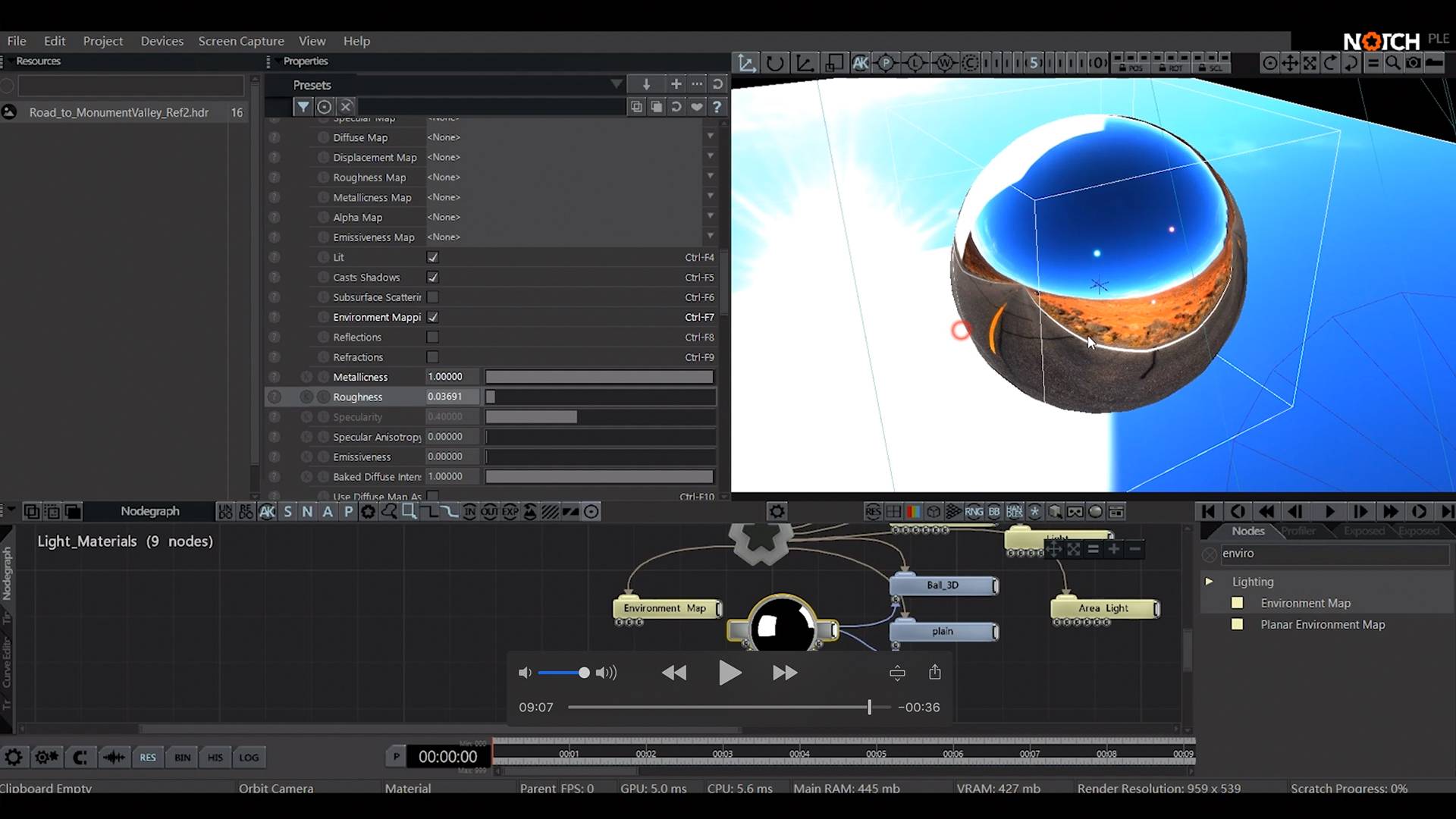This screenshot has width=1456, height=819.
Task: Open the Diffuse Map dropdown
Action: pyautogui.click(x=711, y=137)
